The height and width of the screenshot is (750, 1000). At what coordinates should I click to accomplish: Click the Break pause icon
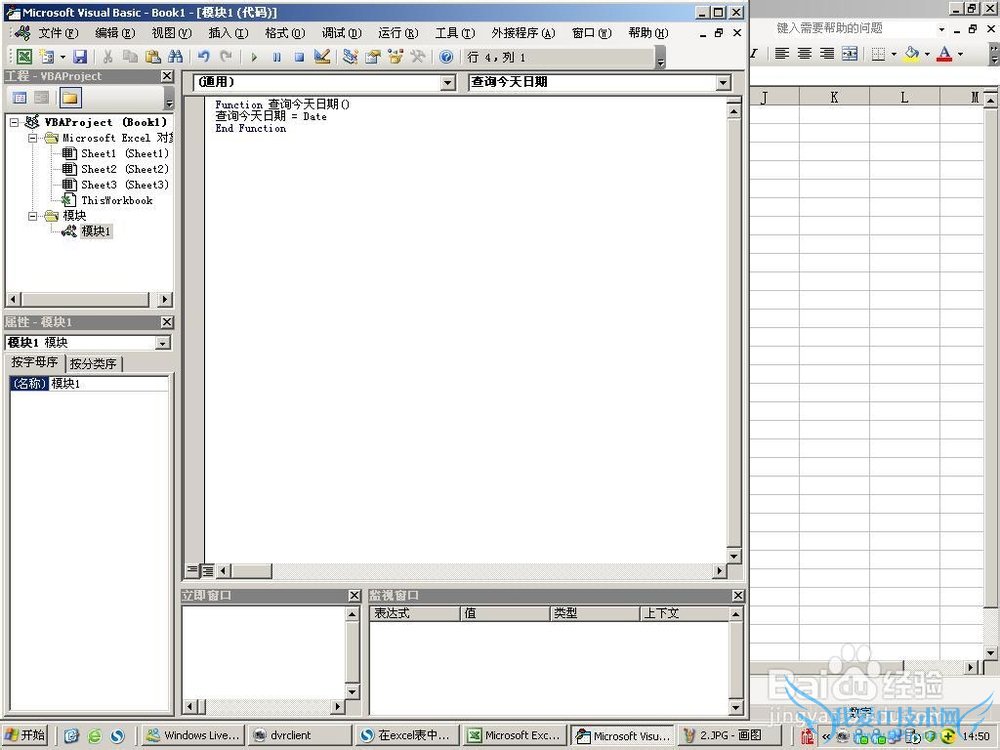(277, 57)
